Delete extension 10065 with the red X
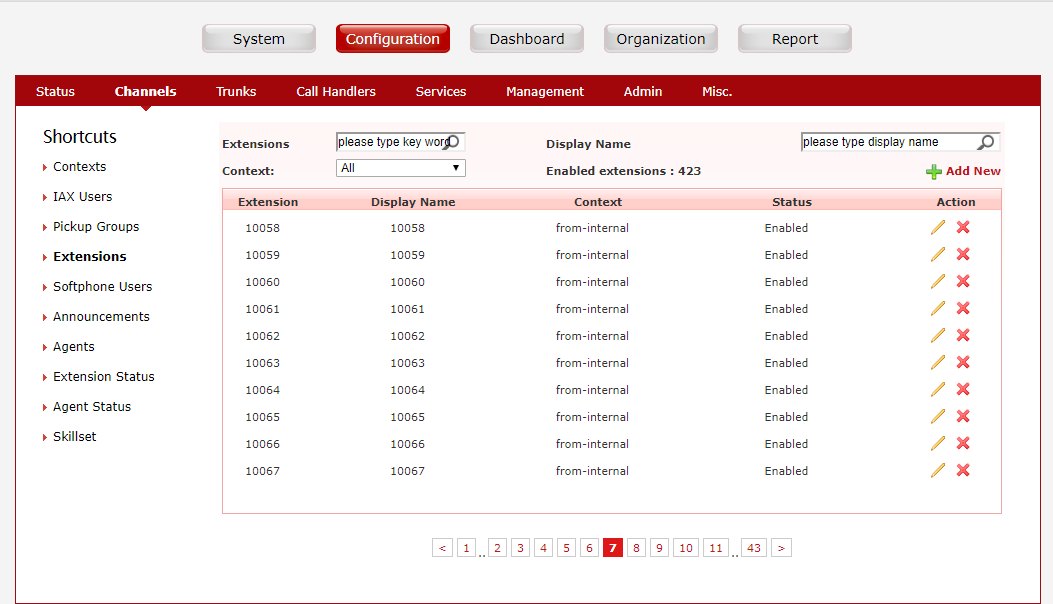Image resolution: width=1053 pixels, height=604 pixels. point(963,415)
